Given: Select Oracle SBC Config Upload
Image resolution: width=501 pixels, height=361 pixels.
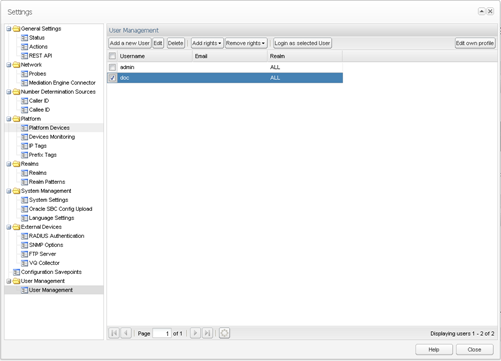Looking at the screenshot, I should [x=60, y=209].
